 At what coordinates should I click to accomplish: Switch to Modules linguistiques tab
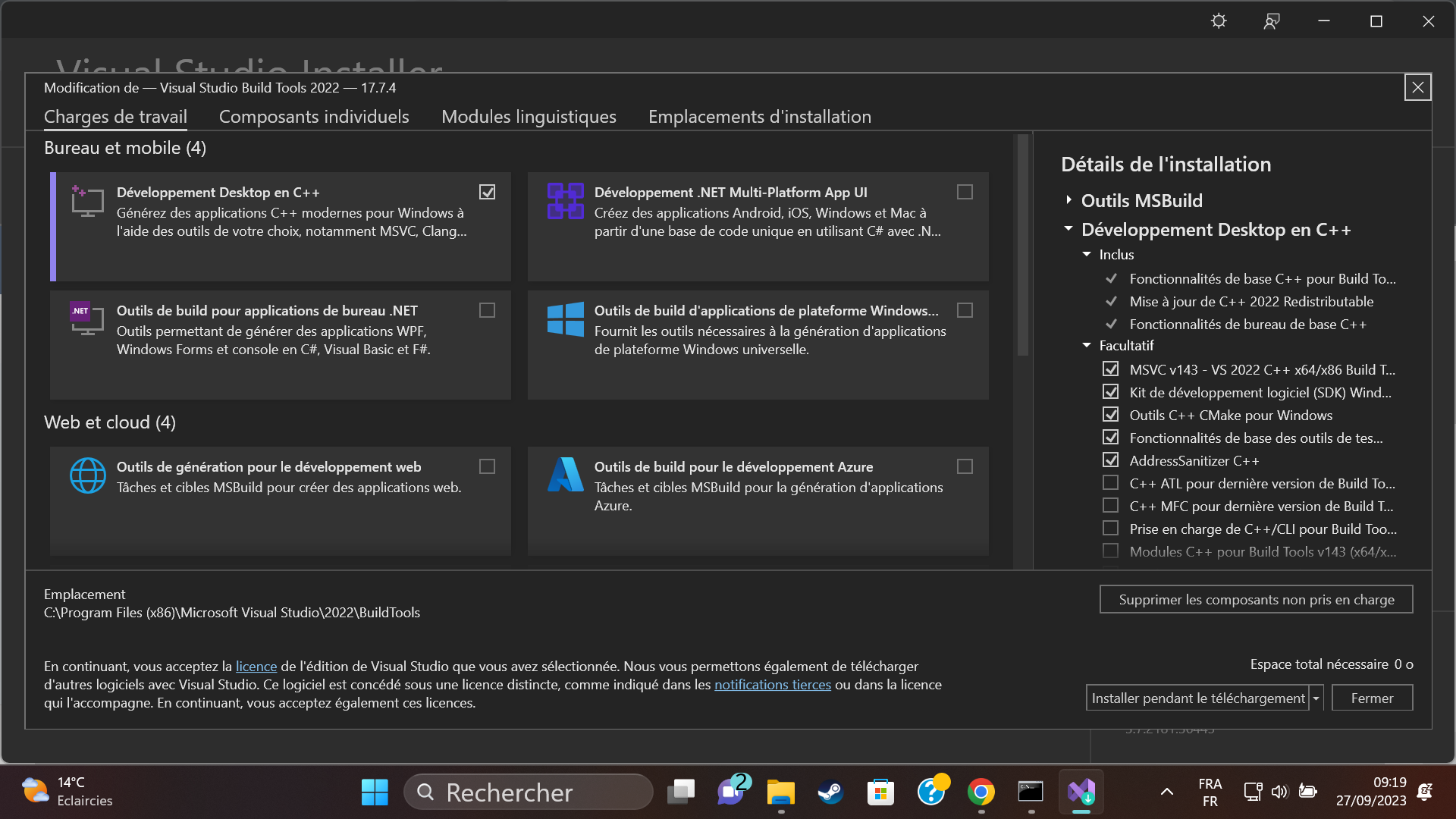click(529, 117)
